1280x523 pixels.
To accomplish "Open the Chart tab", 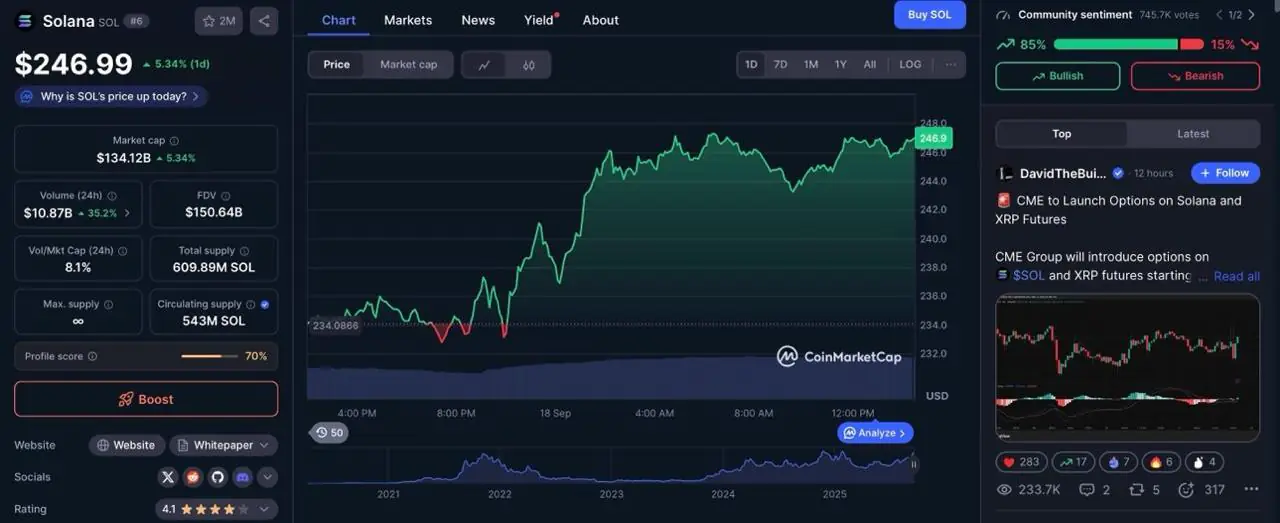I will click(x=339, y=20).
